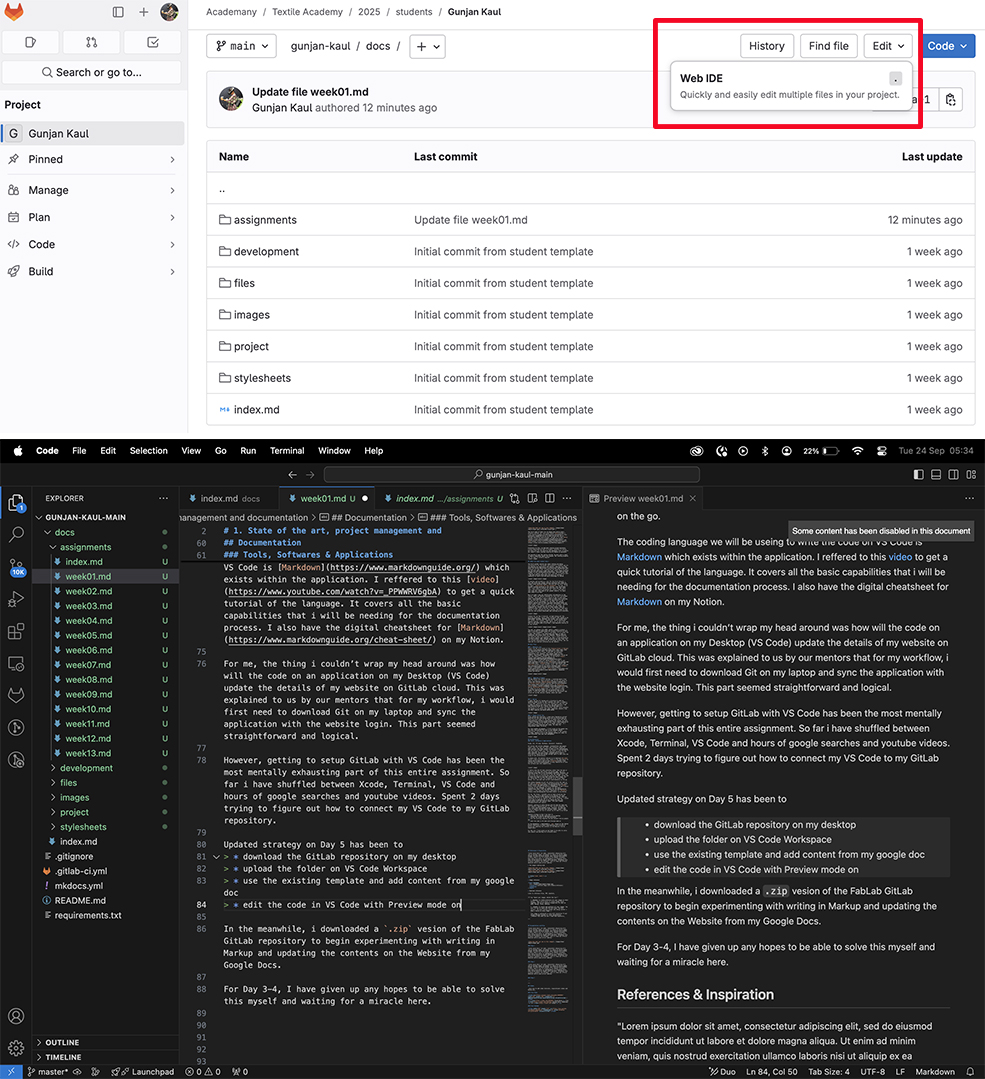Click the Wi-Fi icon in macOS menu bar

(x=857, y=451)
